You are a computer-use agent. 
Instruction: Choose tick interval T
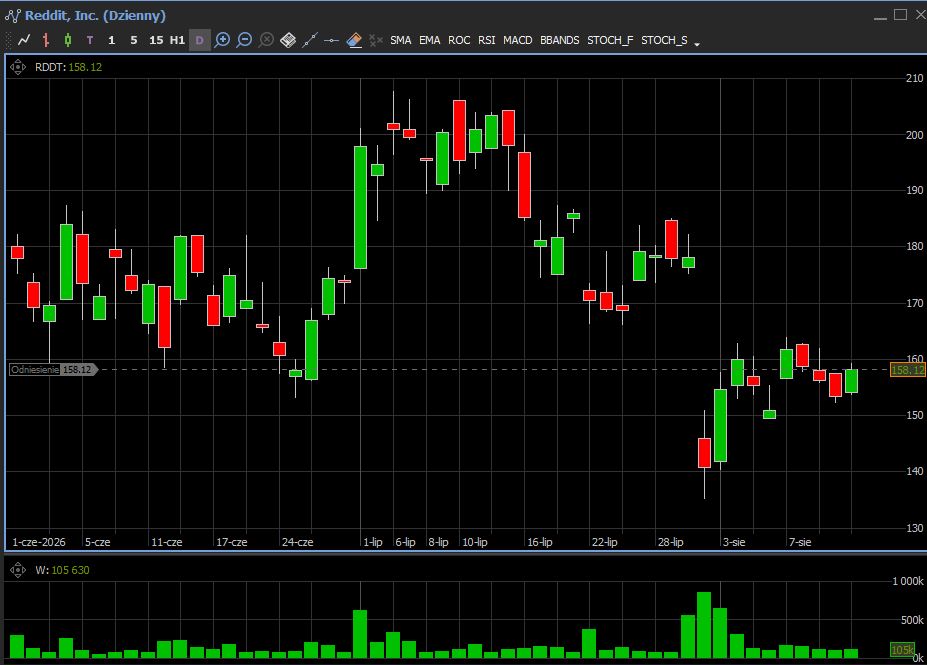(x=90, y=40)
